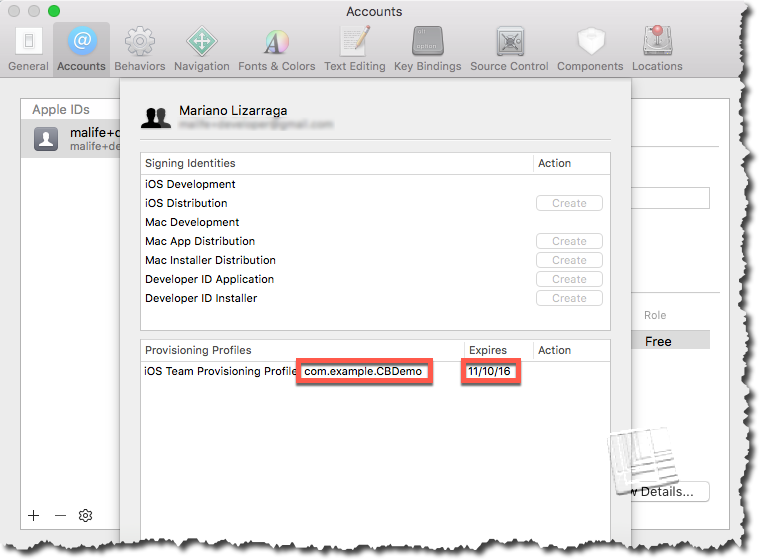This screenshot has width=760, height=560.
Task: Select the Free role team row
Action: point(658,341)
